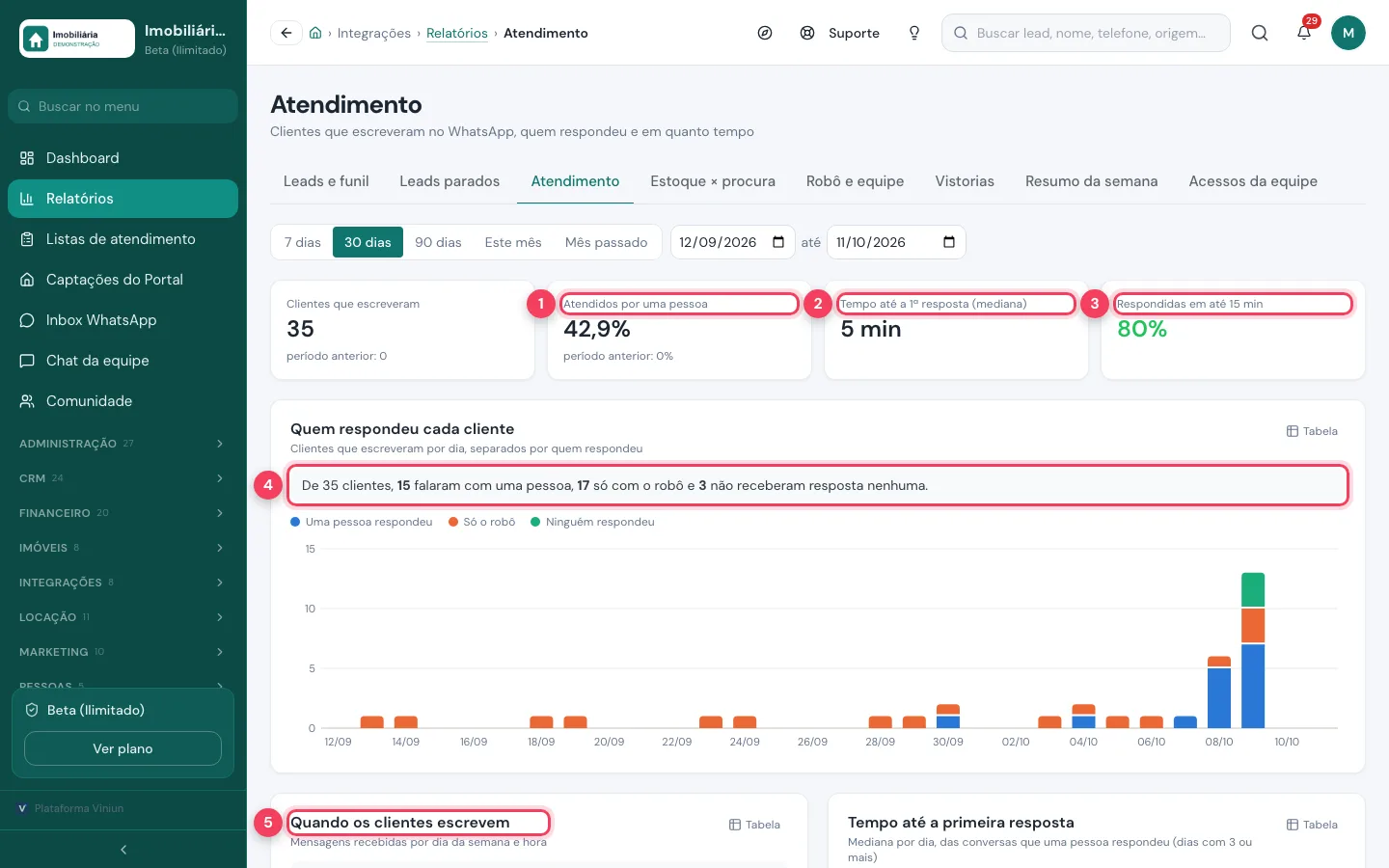Select the 7 dias period
This screenshot has width=1389, height=868.
point(303,242)
